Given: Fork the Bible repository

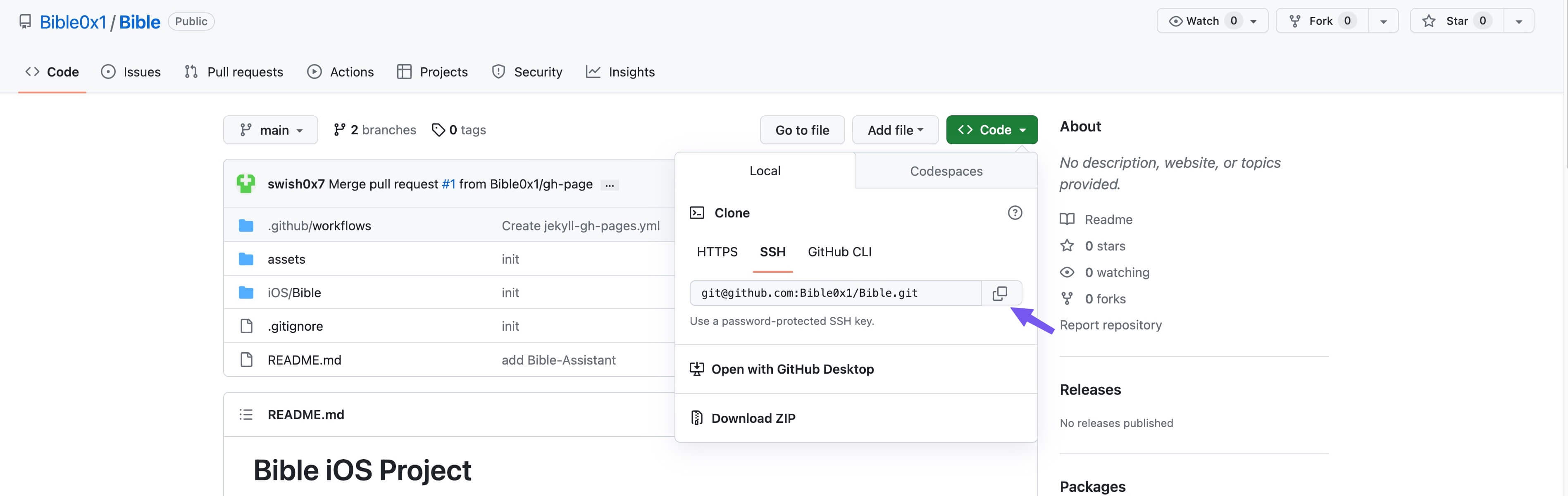Looking at the screenshot, I should (x=1322, y=21).
